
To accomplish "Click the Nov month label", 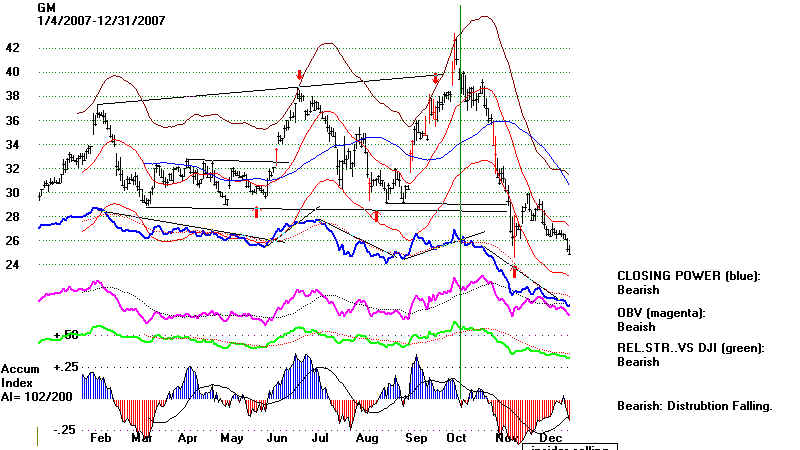I will pos(506,438).
